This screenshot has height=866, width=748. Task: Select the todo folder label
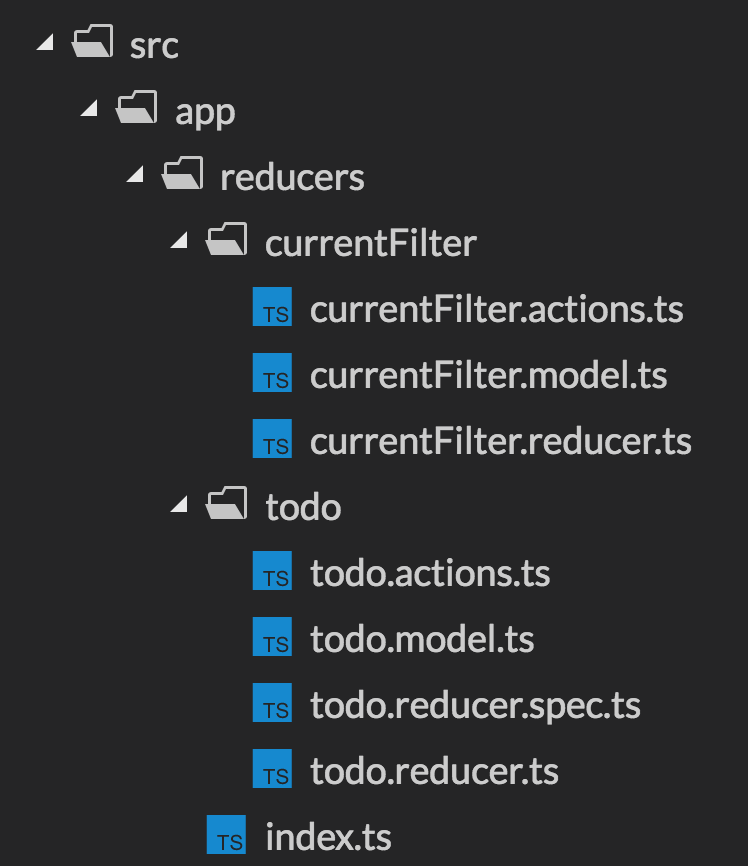(303, 507)
